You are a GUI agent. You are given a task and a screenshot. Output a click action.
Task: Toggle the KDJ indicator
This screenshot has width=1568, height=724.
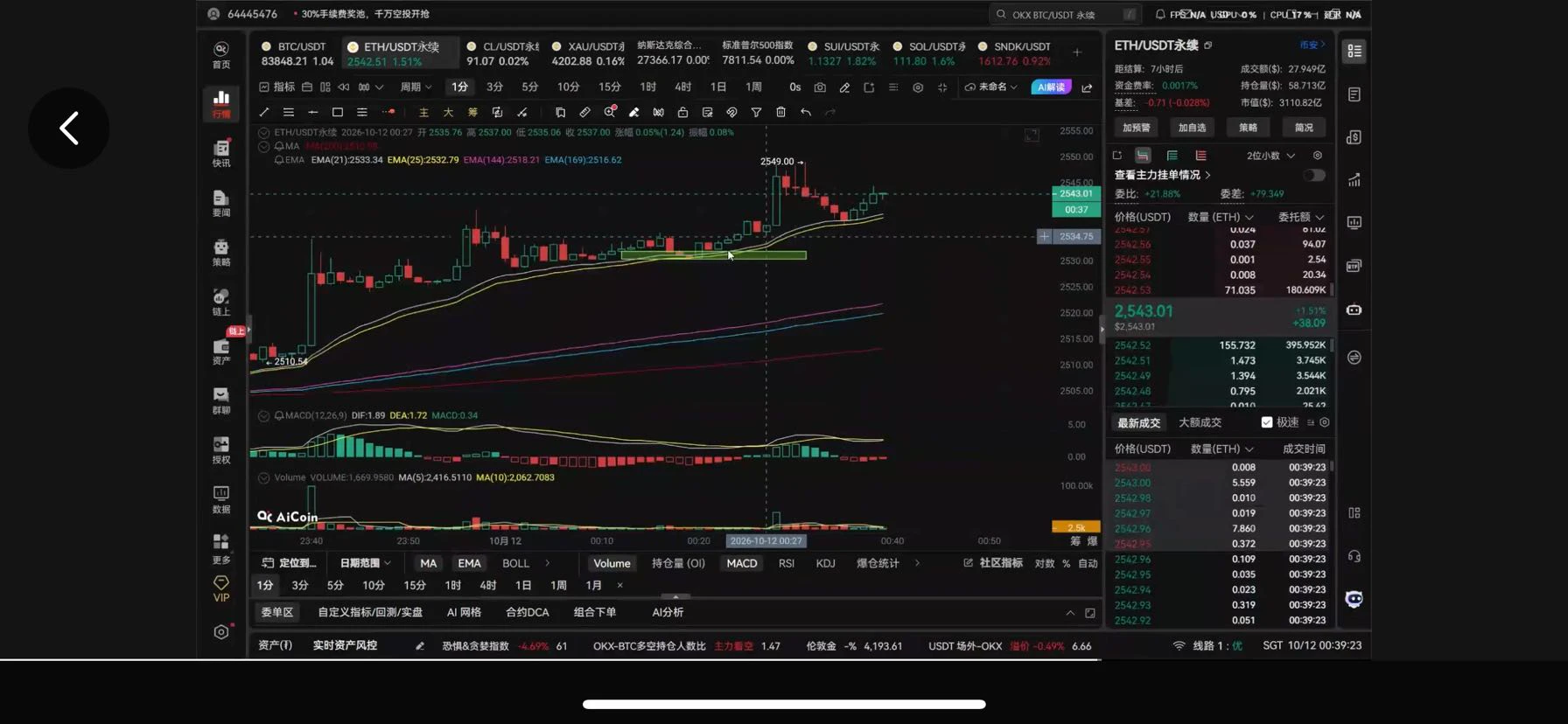coord(825,563)
